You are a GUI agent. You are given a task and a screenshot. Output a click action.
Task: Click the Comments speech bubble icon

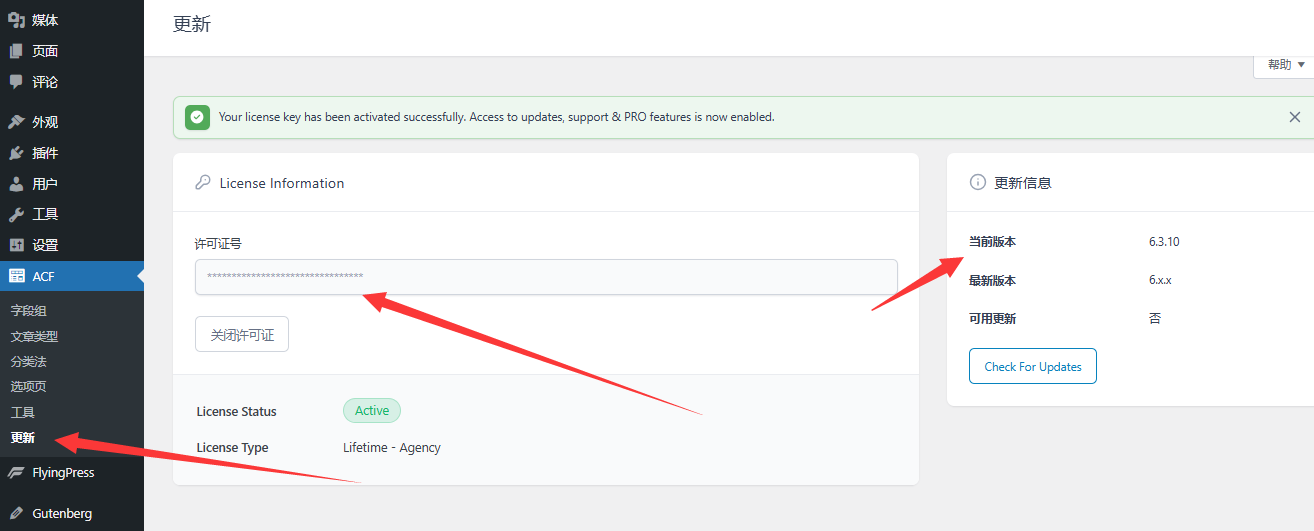[16, 82]
